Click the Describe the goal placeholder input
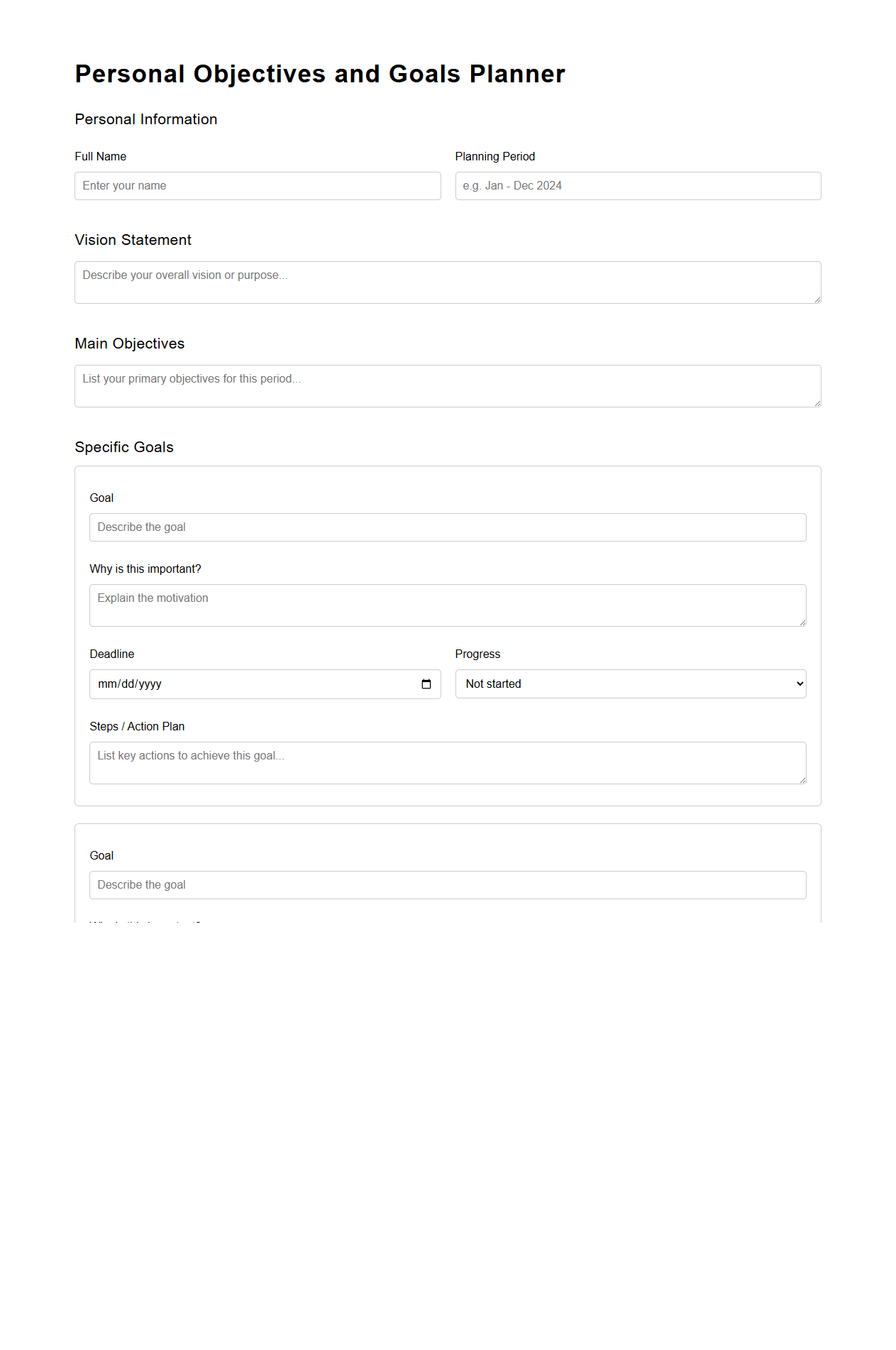This screenshot has width=896, height=1350. 447,527
